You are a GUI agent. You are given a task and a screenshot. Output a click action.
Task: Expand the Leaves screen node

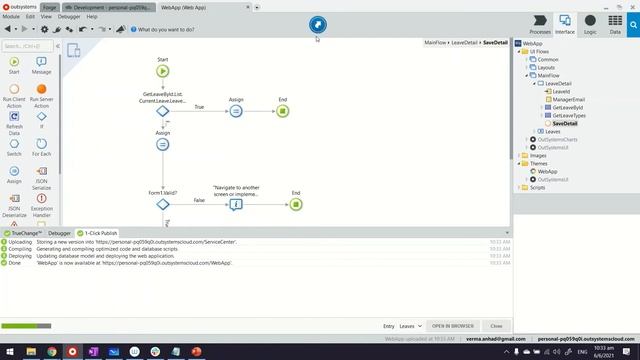pyautogui.click(x=534, y=131)
